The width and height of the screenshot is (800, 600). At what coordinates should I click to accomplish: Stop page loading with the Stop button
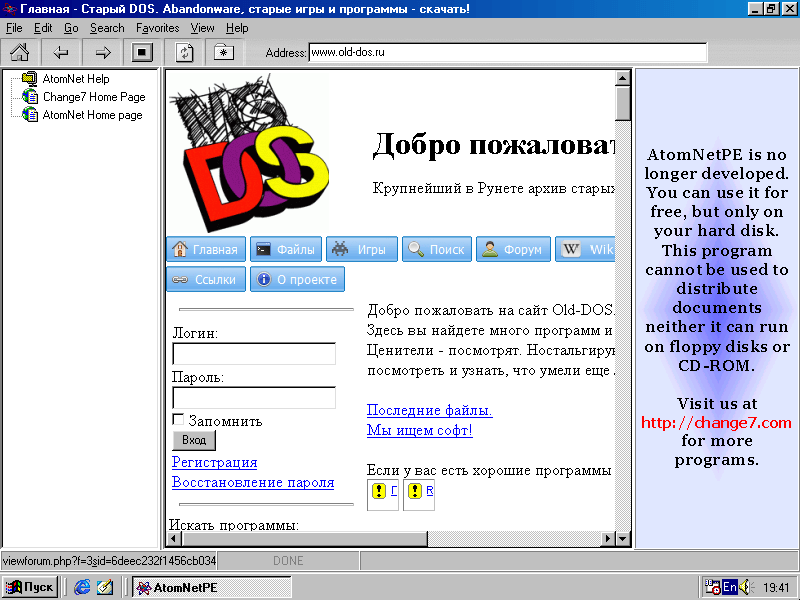pyautogui.click(x=142, y=52)
